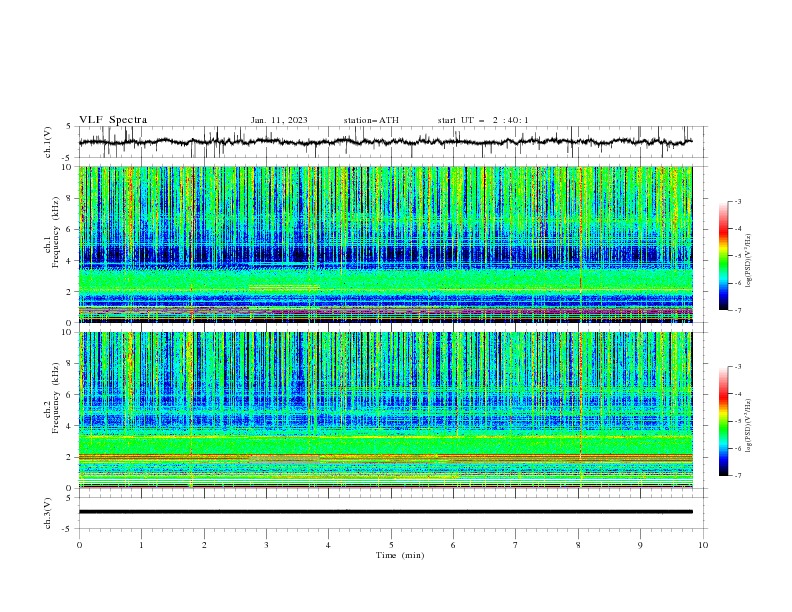792x612 pixels.
Task: Click the "6" kHz tick of ch.2 spectrogram
Action: (x=69, y=394)
